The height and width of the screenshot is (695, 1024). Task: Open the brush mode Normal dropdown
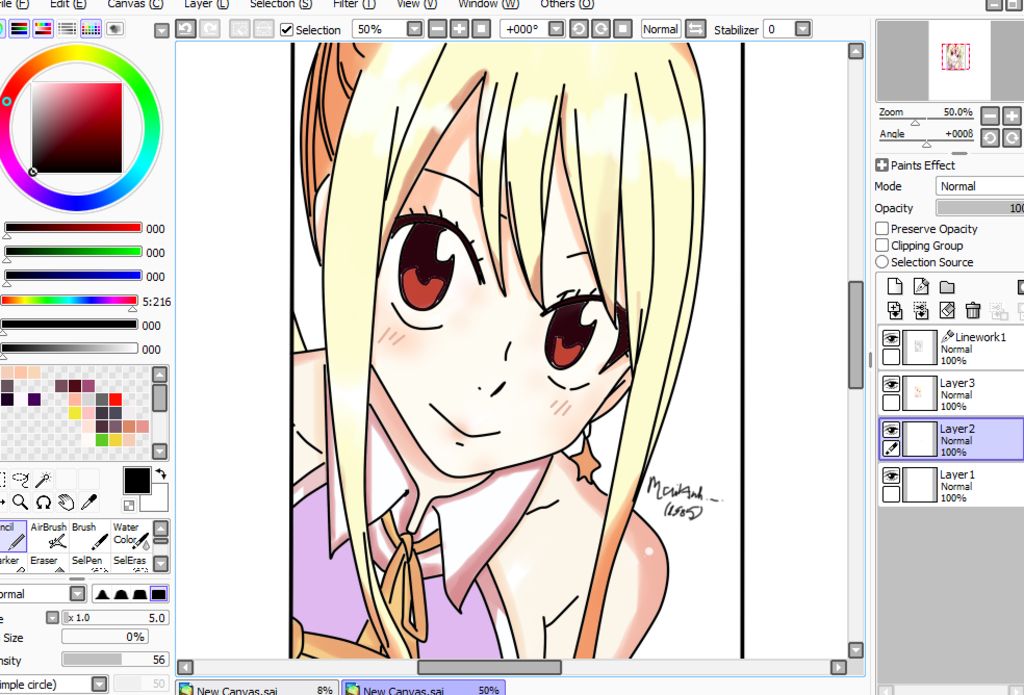click(x=78, y=594)
